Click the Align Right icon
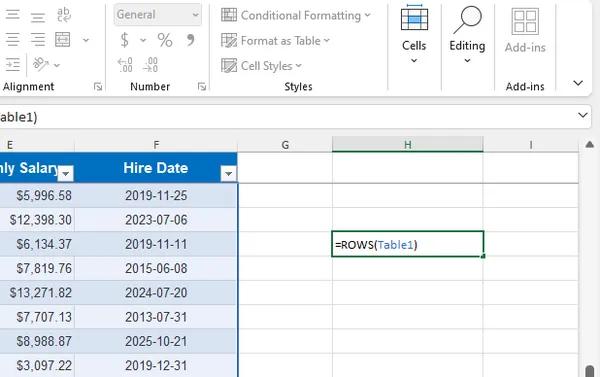 pyautogui.click(x=38, y=40)
